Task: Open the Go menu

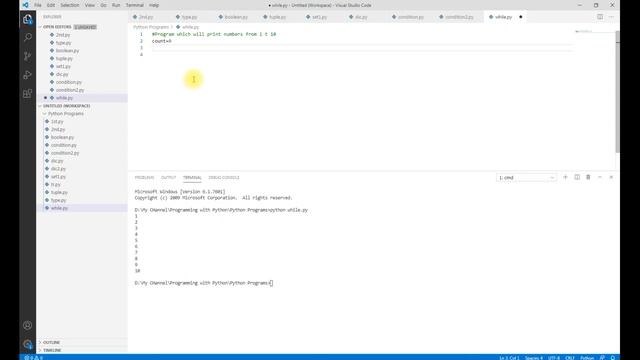Action: click(x=103, y=5)
